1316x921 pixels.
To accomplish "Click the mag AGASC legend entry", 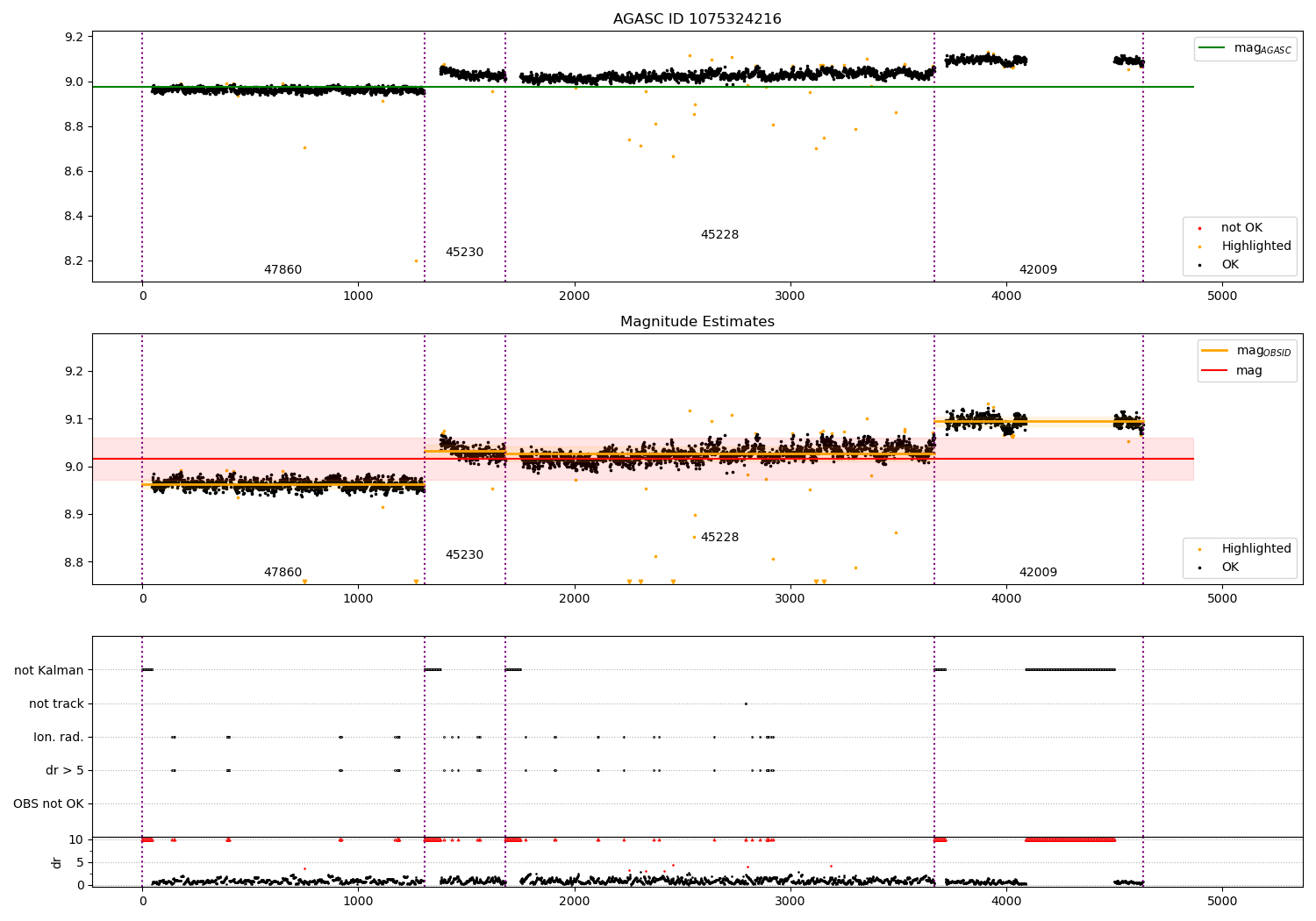I will click(1246, 48).
